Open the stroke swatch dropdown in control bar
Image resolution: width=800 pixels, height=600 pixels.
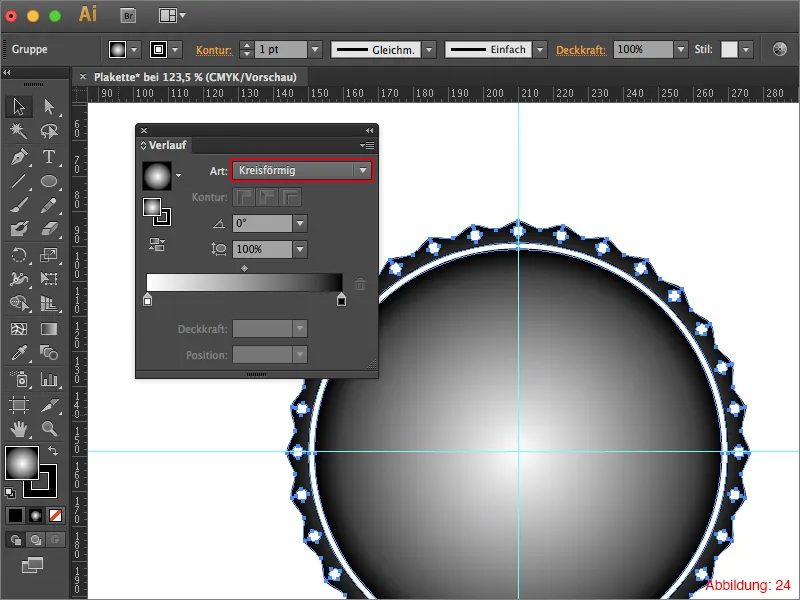click(176, 49)
